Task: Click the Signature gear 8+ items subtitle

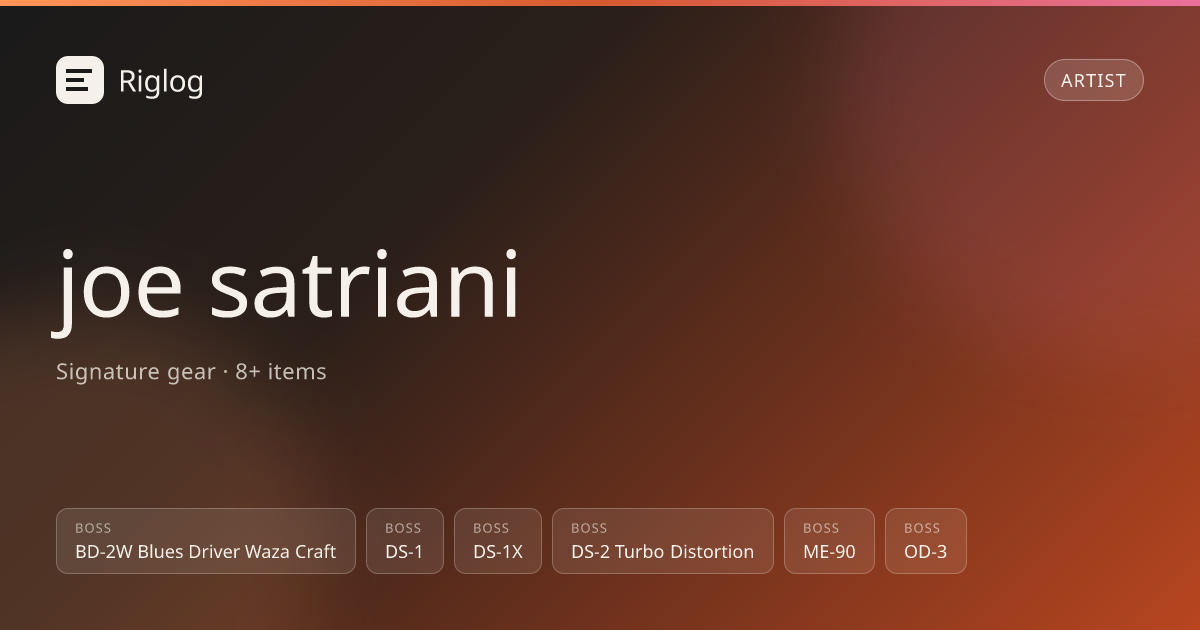Action: pyautogui.click(x=191, y=372)
